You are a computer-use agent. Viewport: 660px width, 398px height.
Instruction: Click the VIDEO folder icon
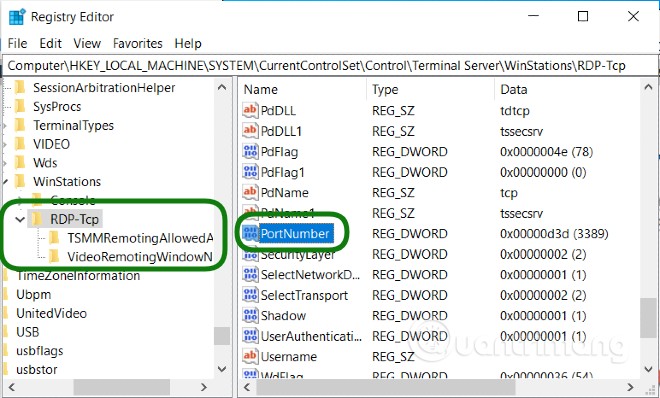[20, 144]
